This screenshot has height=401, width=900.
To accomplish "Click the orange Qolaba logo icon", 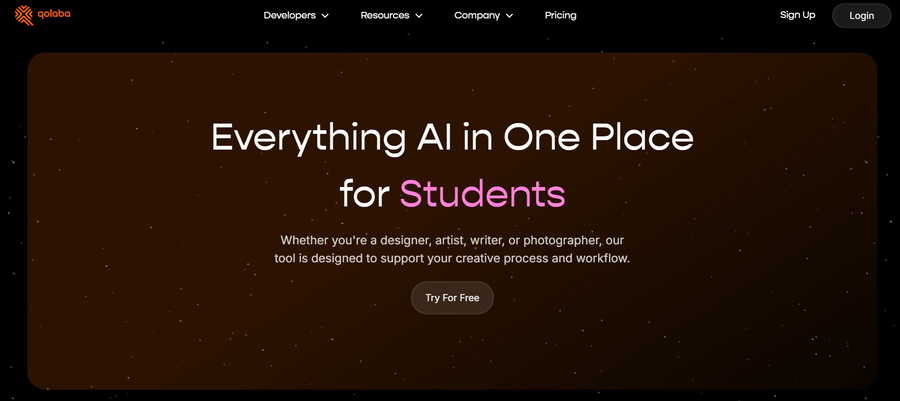I will click(24, 15).
